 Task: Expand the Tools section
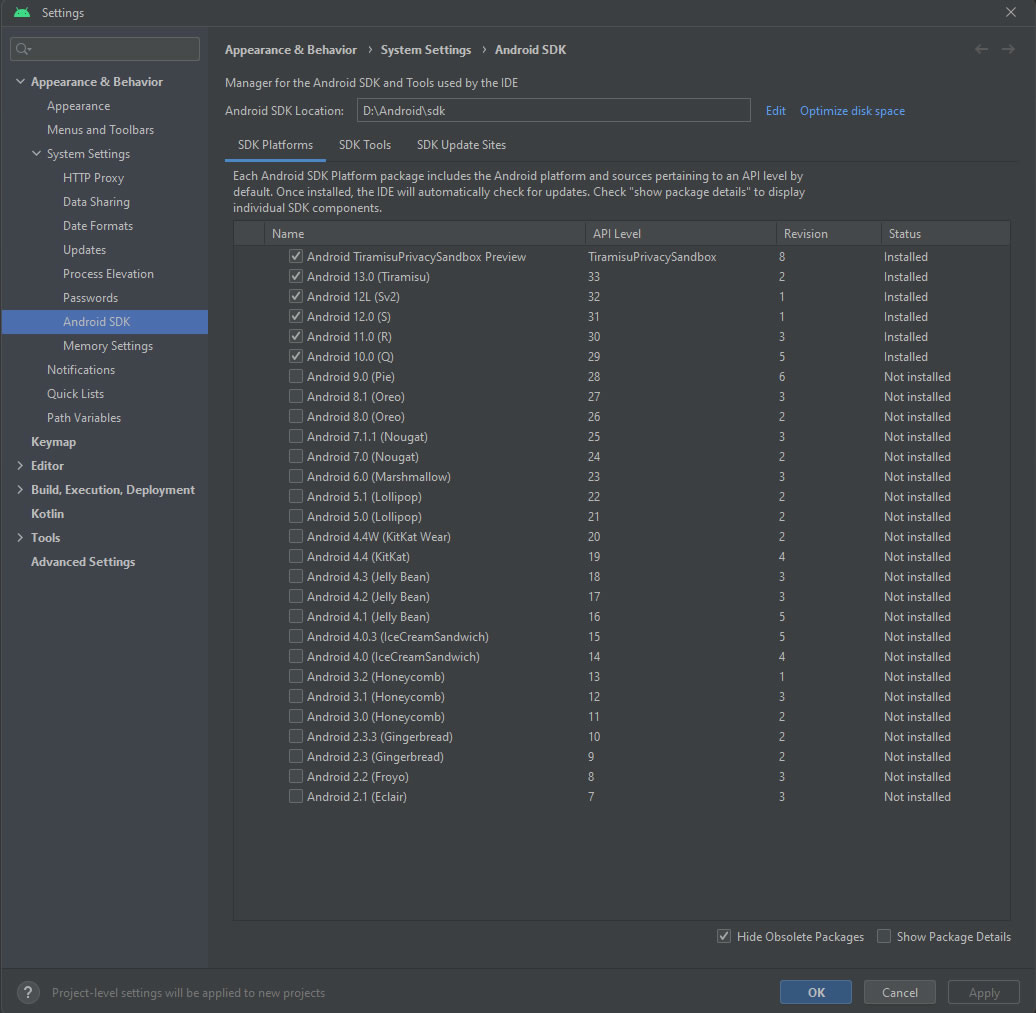pos(20,538)
